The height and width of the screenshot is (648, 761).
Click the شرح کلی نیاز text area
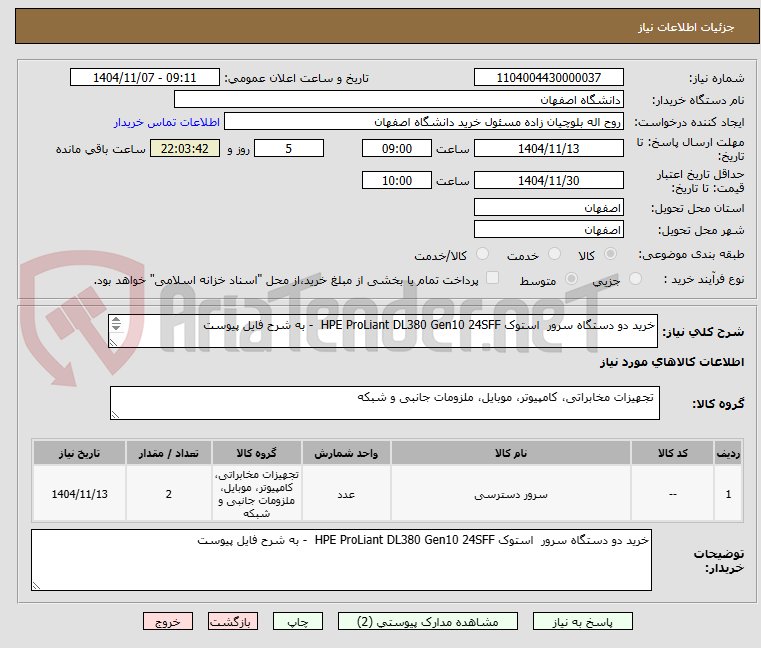coord(383,331)
